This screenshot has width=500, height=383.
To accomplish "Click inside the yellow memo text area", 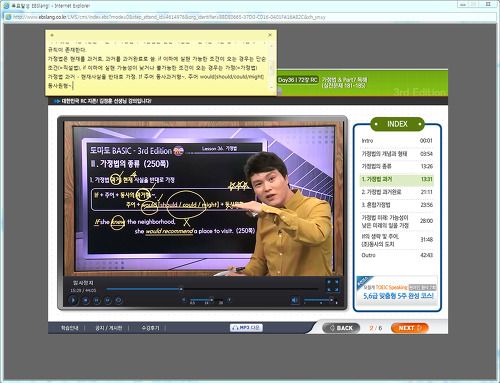I will 157,67.
